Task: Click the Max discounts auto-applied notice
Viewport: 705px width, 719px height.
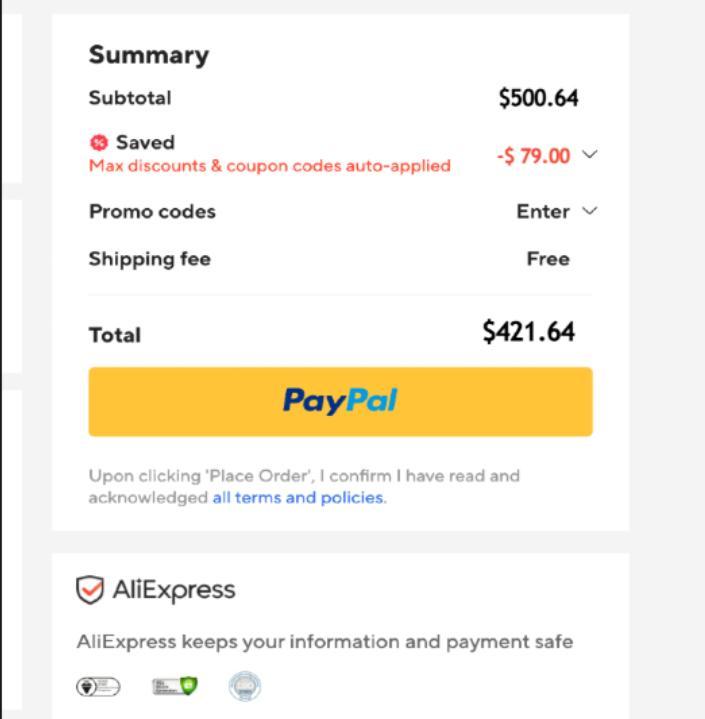Action: point(270,166)
